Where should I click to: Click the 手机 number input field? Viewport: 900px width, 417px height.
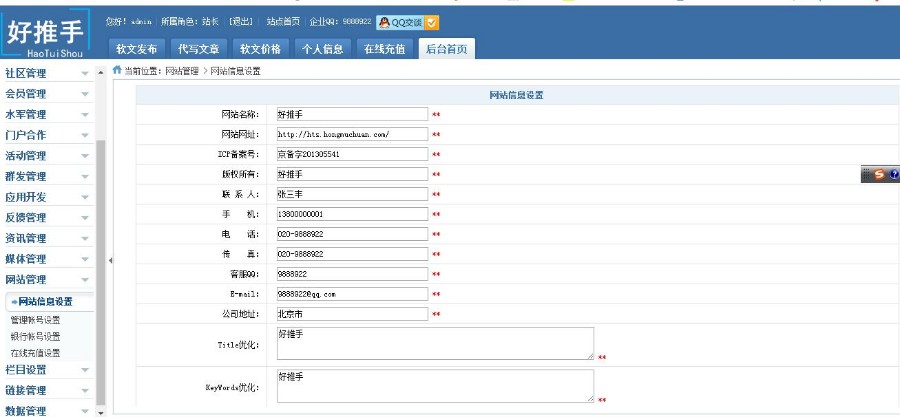click(x=352, y=214)
